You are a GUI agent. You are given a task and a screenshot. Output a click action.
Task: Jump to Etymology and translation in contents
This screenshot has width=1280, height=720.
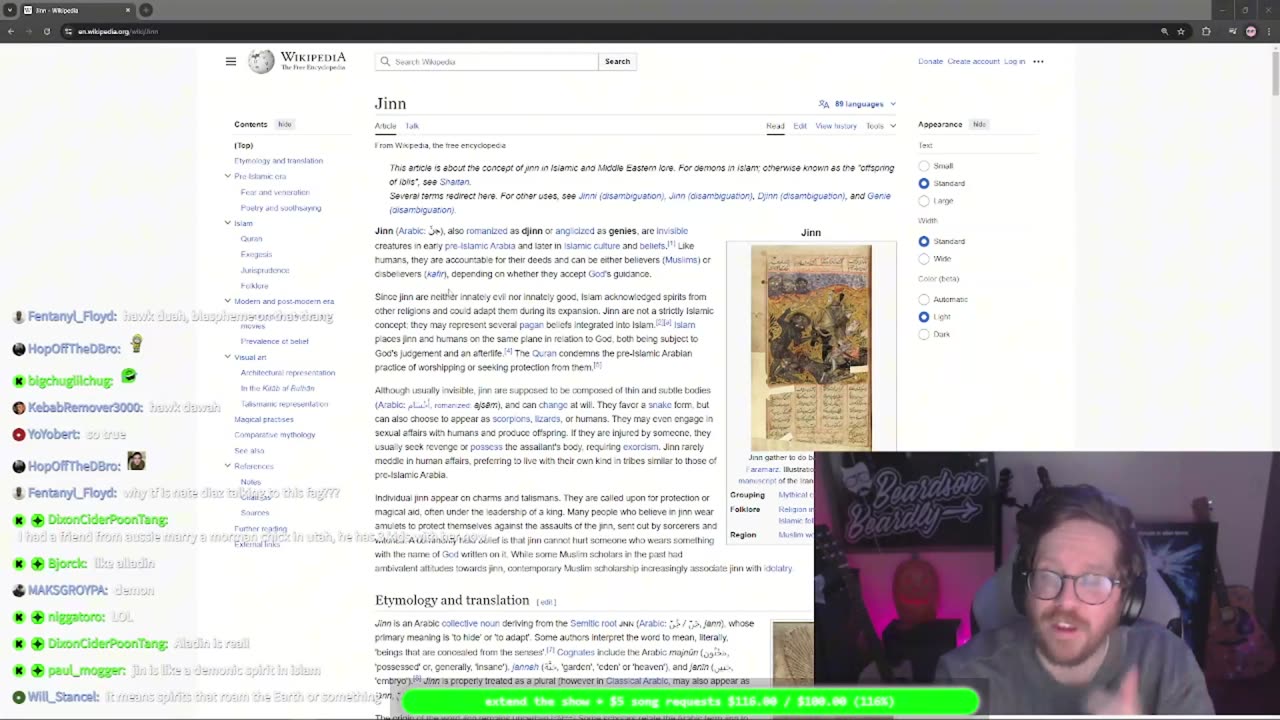tap(278, 161)
